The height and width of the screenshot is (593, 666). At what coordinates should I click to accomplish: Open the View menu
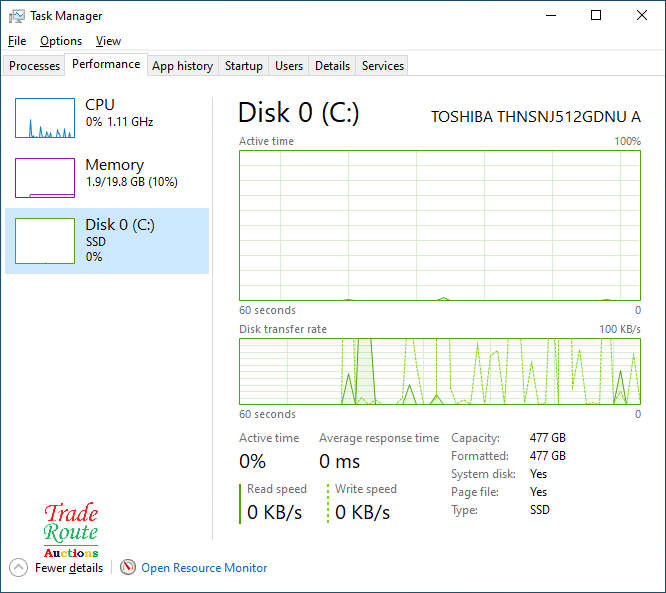[x=108, y=41]
